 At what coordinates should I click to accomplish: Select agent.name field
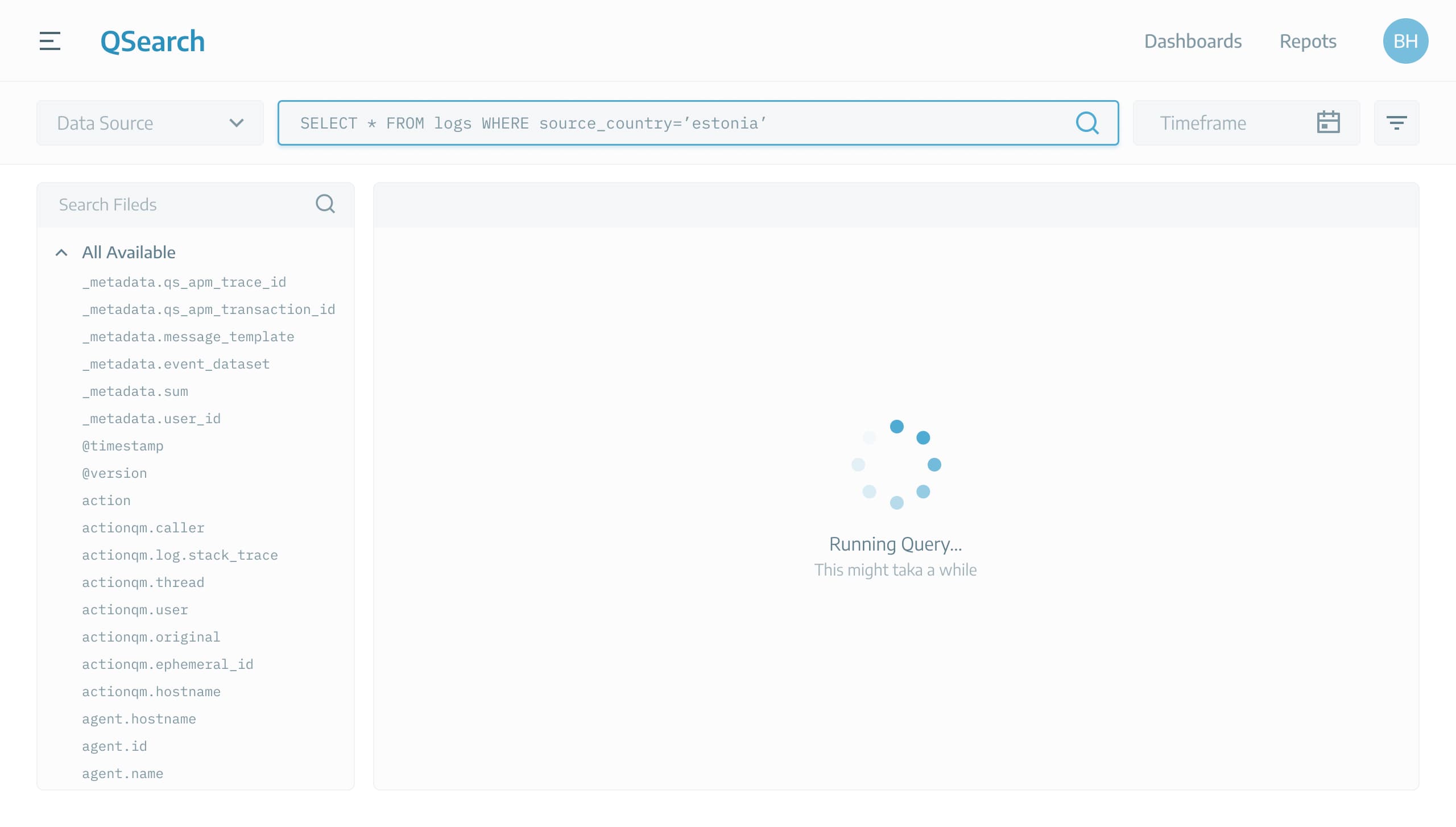pyautogui.click(x=123, y=774)
